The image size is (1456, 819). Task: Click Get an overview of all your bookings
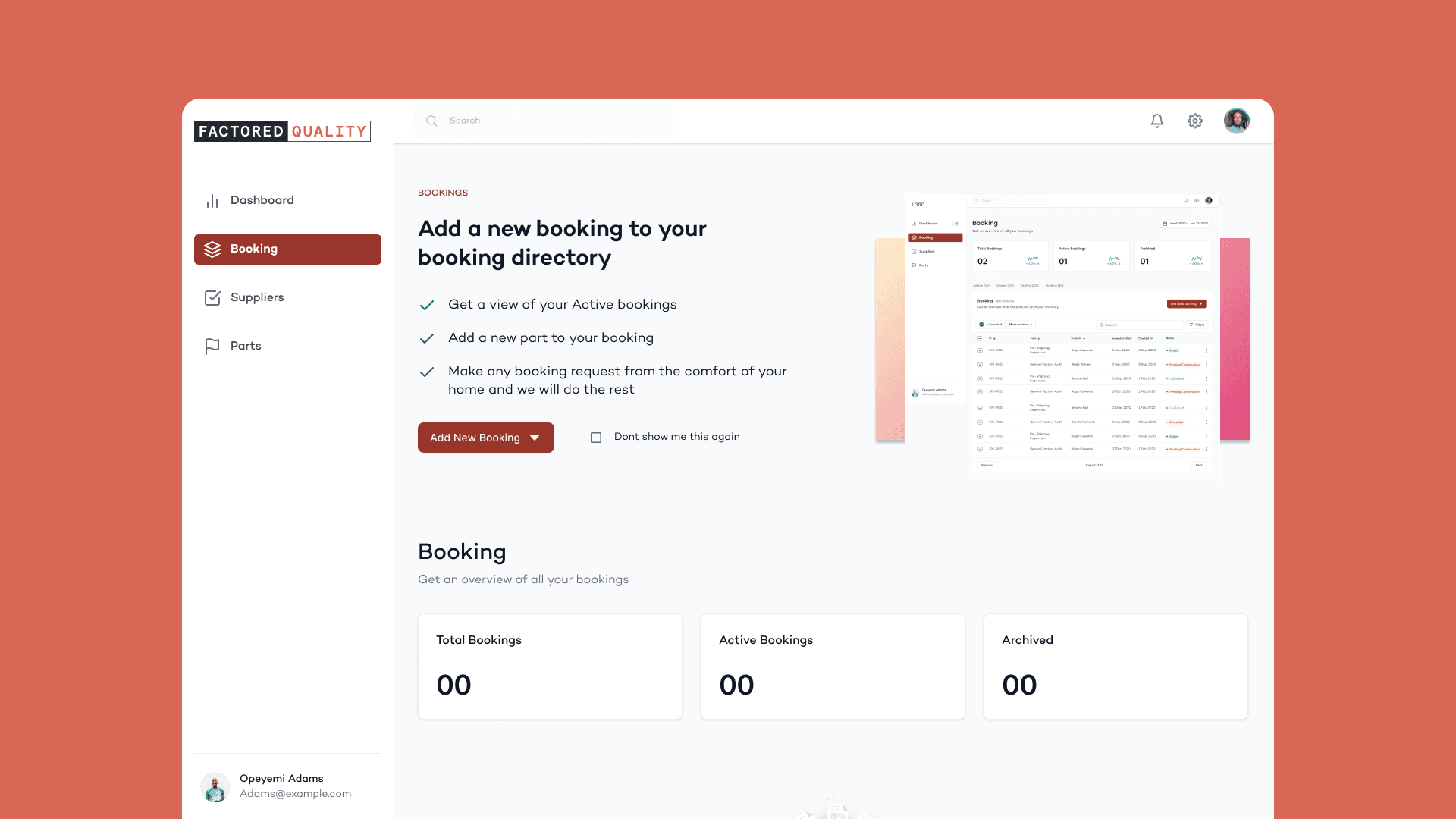click(x=523, y=579)
